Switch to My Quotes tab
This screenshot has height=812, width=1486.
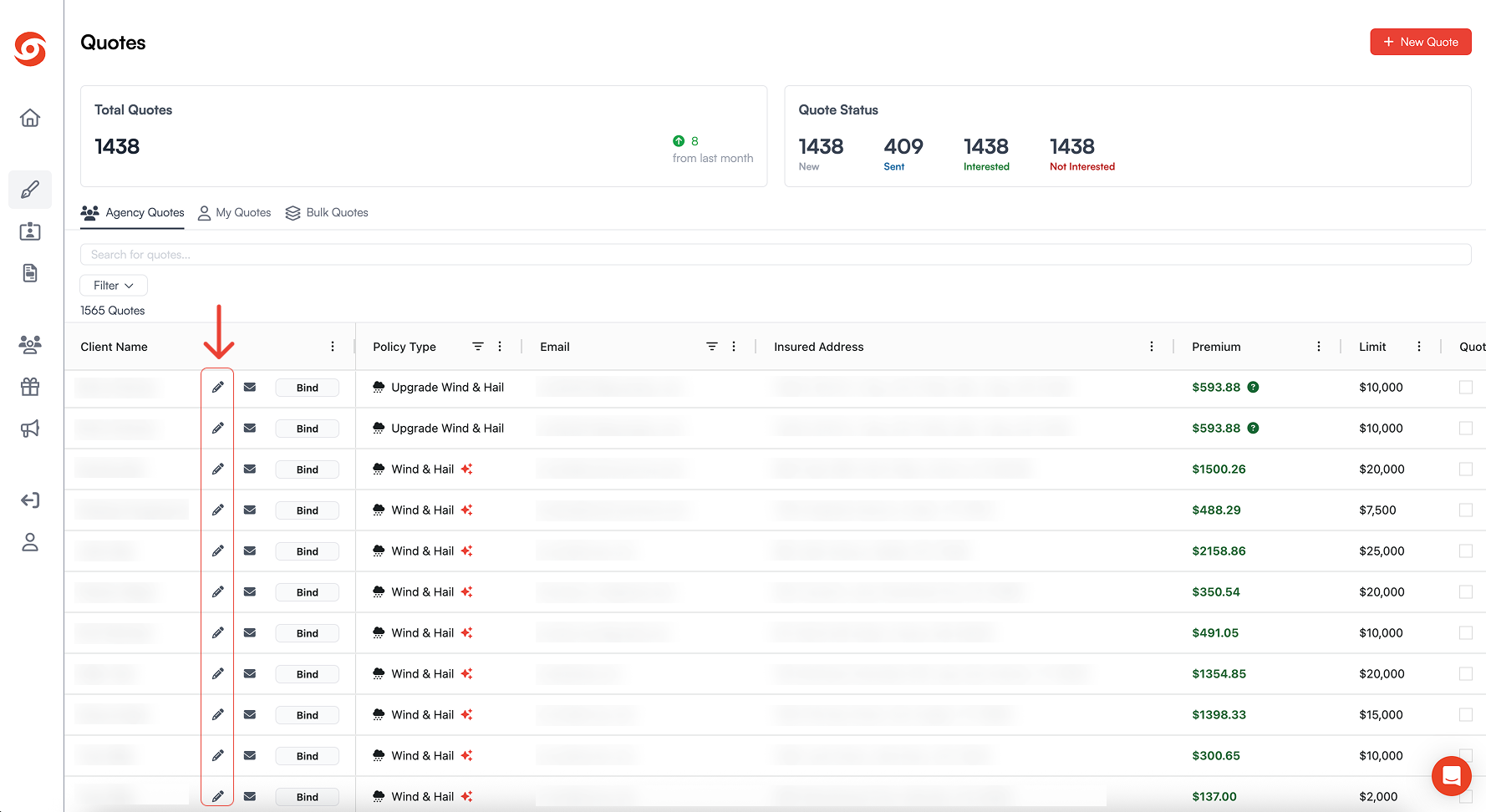point(234,212)
